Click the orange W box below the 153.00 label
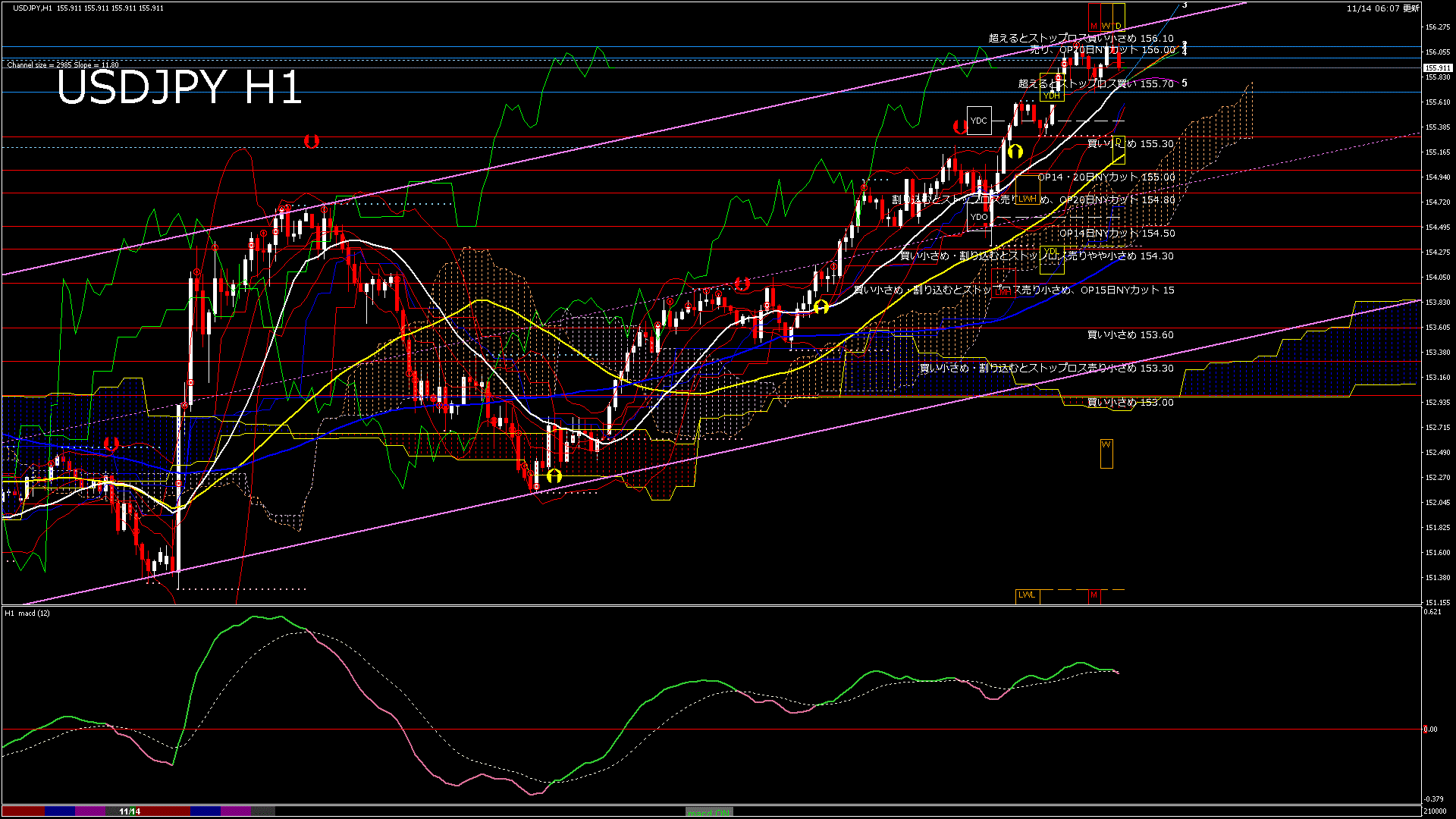The height and width of the screenshot is (819, 1456). pos(1106,453)
